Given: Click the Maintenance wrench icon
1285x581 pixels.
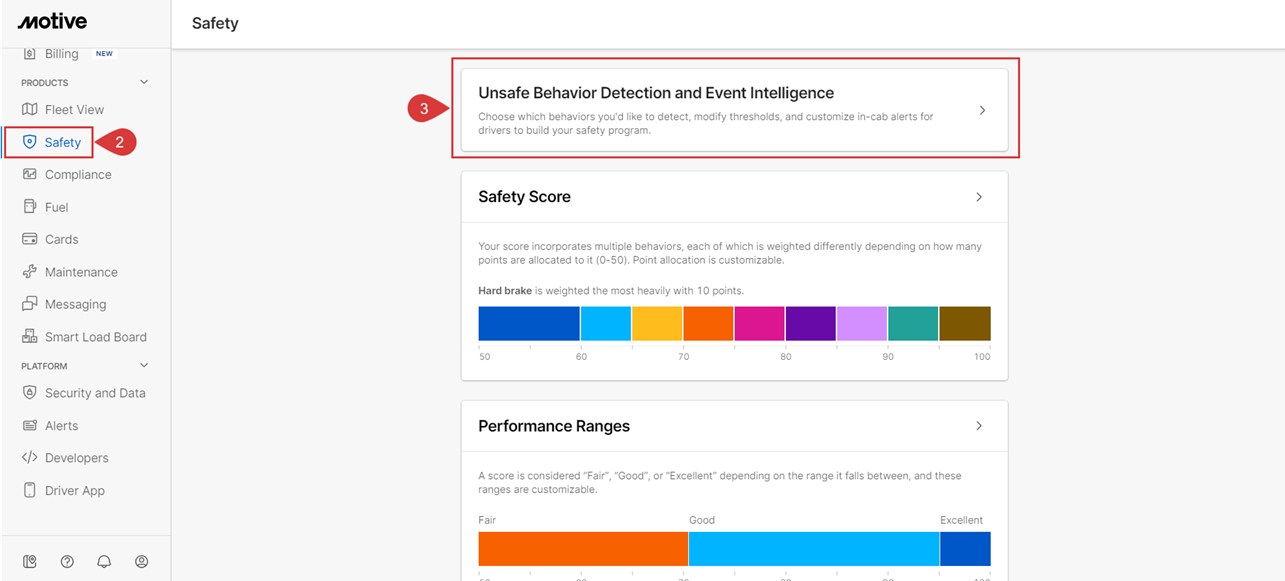Looking at the screenshot, I should [29, 272].
